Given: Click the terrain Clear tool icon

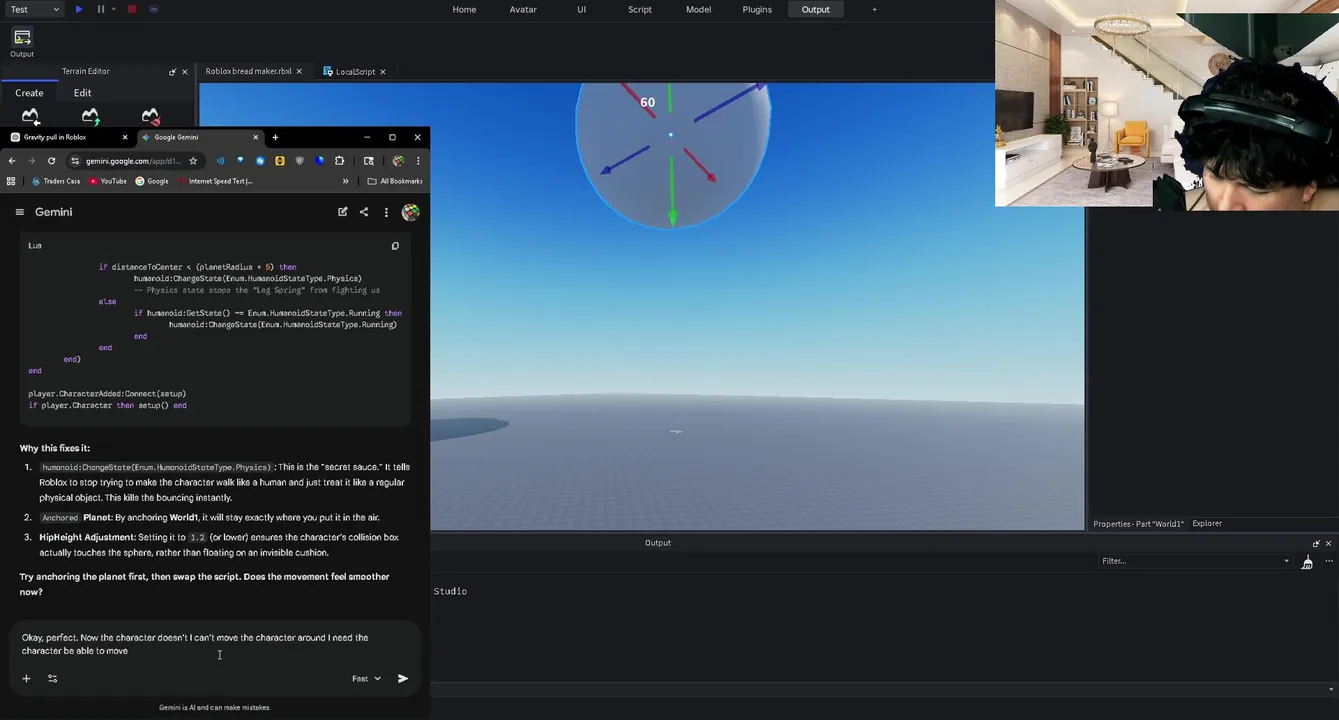Looking at the screenshot, I should [x=150, y=116].
